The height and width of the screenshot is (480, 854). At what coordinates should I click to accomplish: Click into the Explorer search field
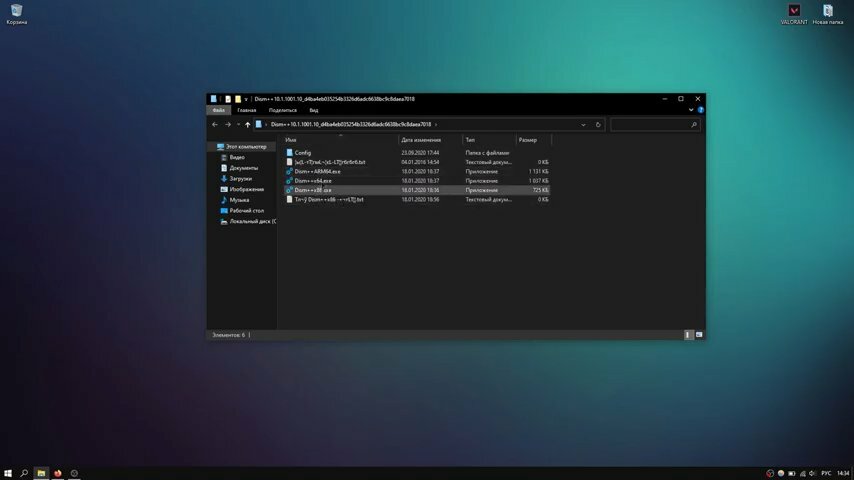pos(649,125)
